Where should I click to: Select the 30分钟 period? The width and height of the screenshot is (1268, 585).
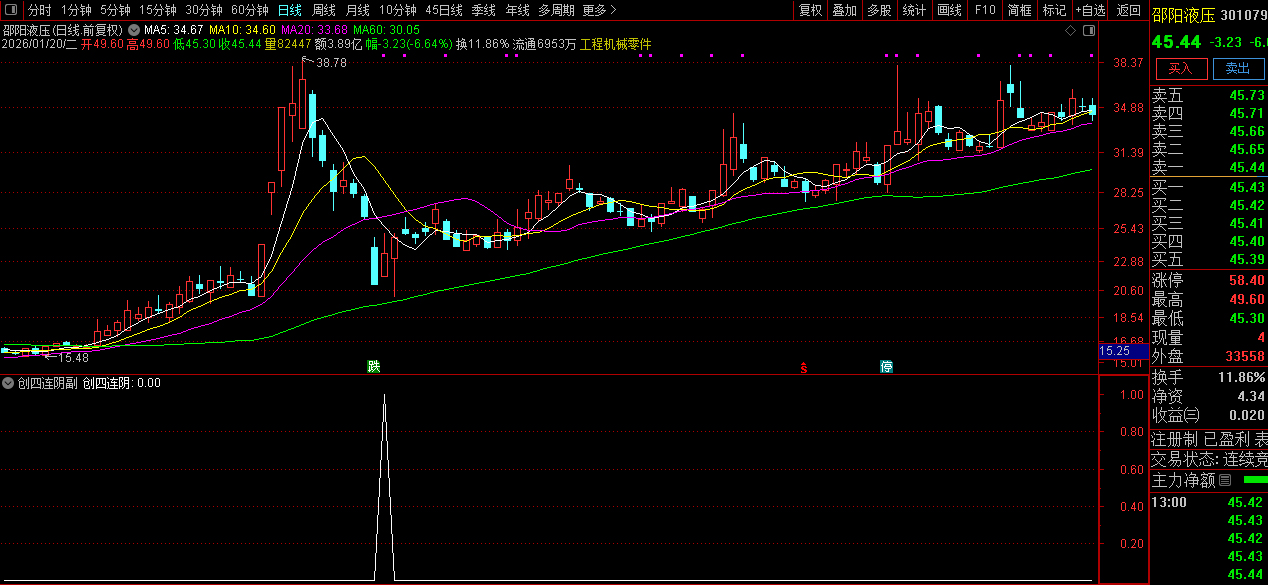pyautogui.click(x=203, y=10)
